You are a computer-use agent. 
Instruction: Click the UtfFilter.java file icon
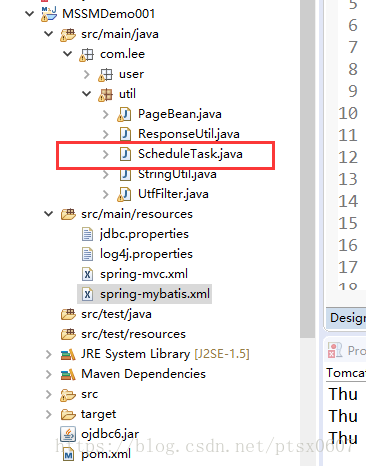pyautogui.click(x=124, y=194)
